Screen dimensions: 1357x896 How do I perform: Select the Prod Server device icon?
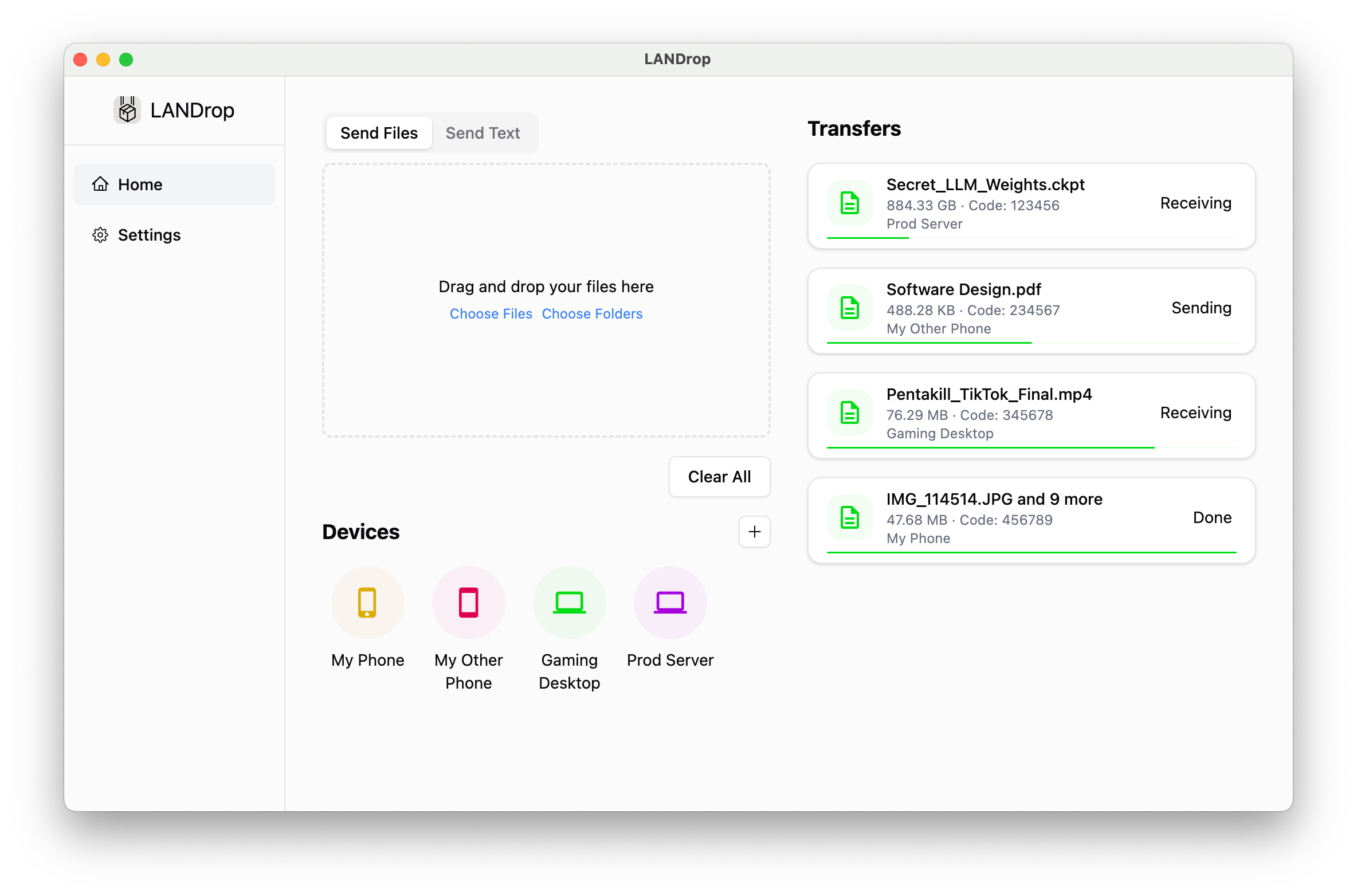click(669, 602)
